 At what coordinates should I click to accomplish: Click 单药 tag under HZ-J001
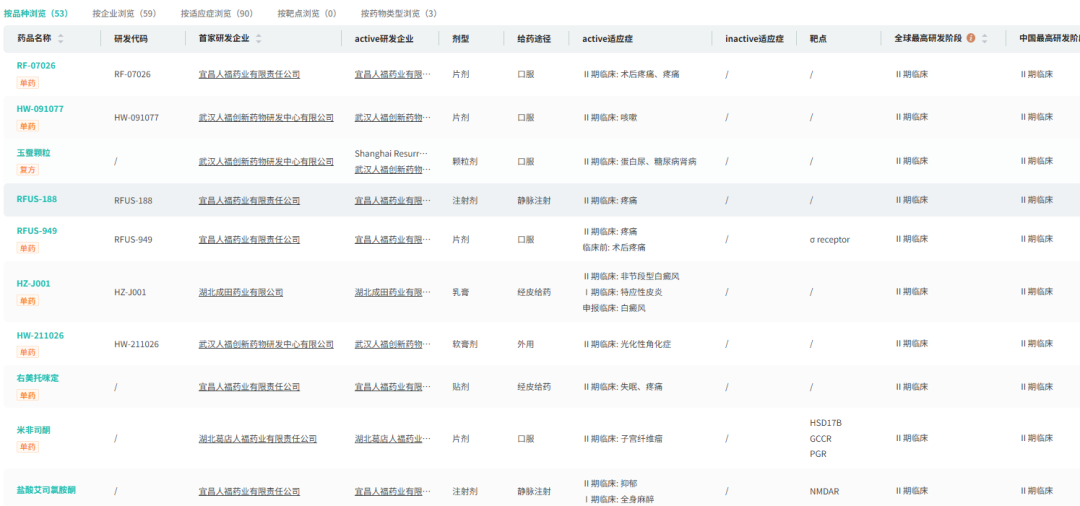point(28,301)
